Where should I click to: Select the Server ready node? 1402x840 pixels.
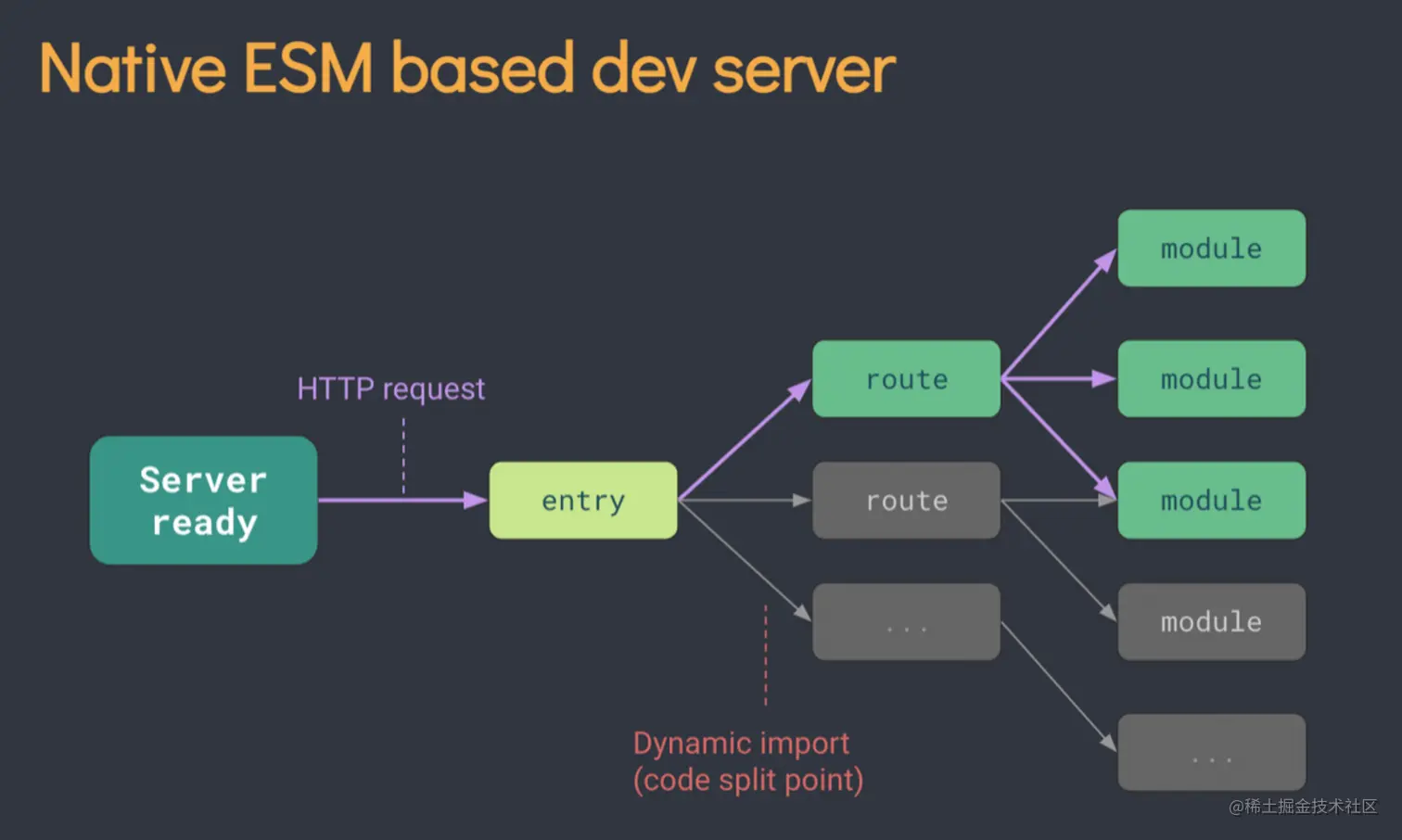202,501
